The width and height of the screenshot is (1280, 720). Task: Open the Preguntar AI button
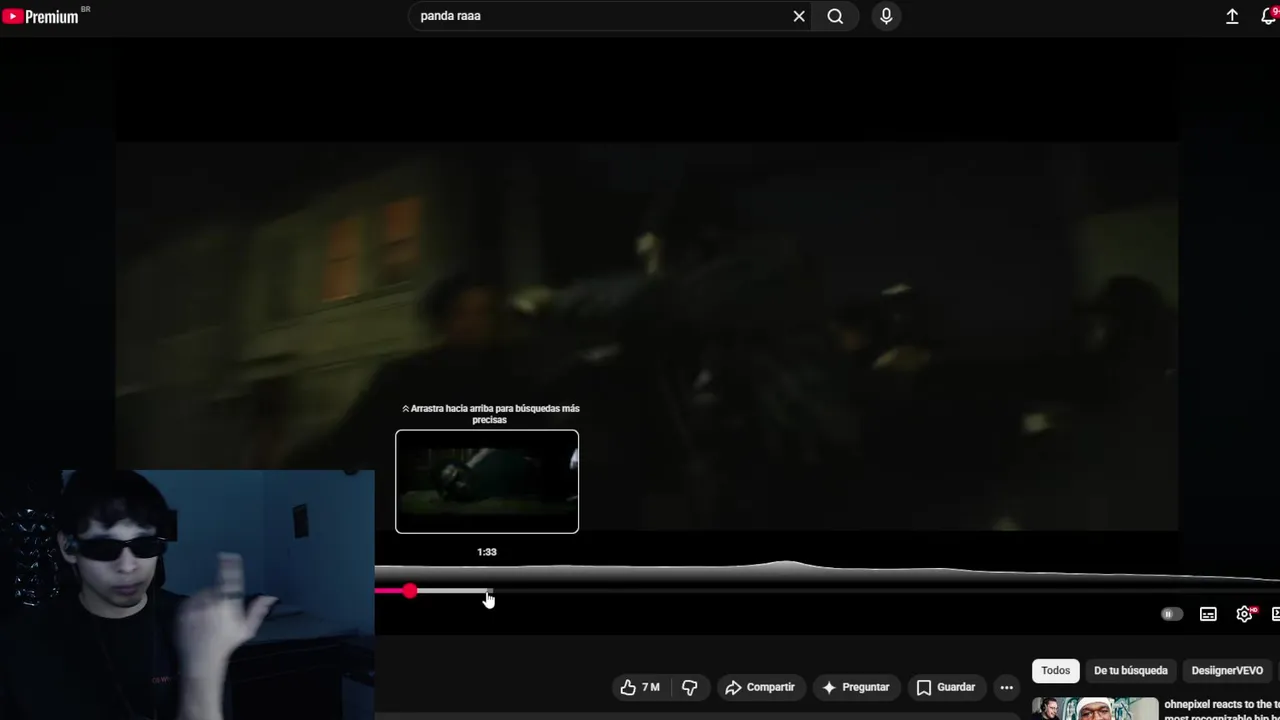pyautogui.click(x=855, y=687)
